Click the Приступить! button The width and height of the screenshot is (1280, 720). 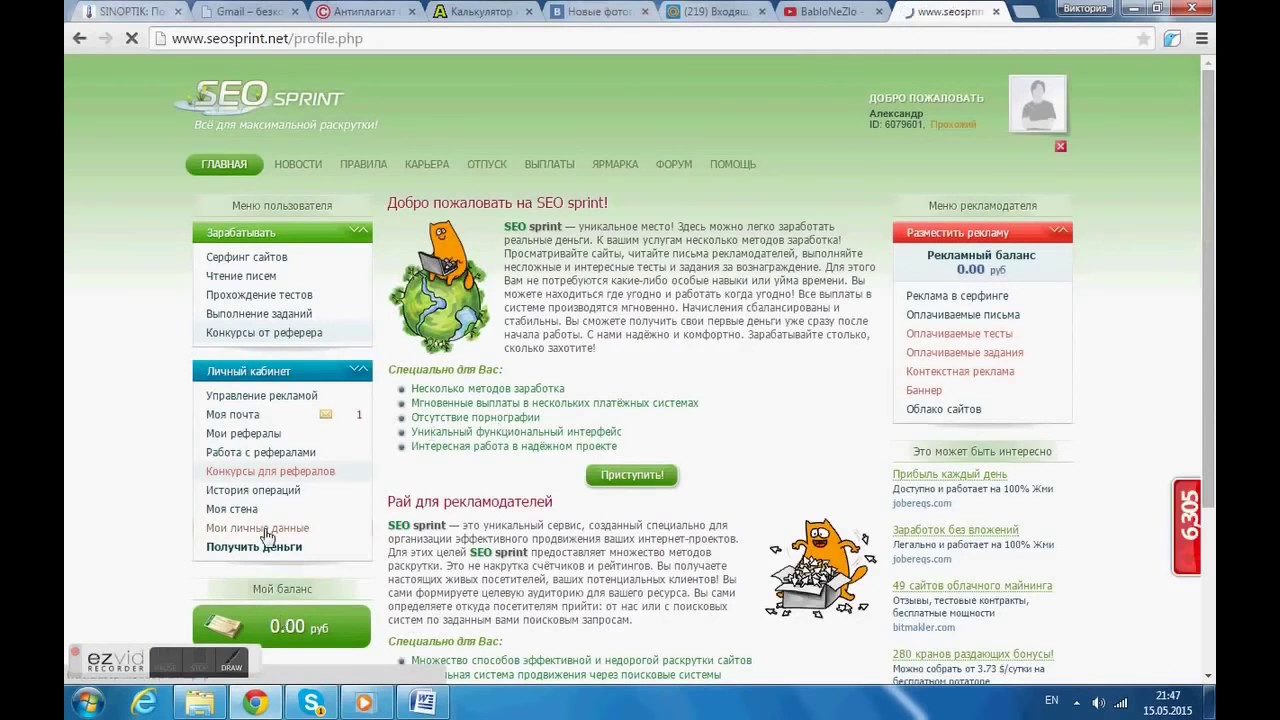(x=631, y=475)
